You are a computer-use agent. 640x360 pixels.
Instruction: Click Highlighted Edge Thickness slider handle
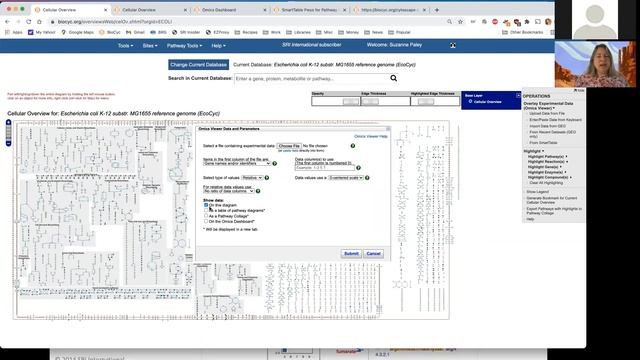pyautogui.click(x=426, y=101)
